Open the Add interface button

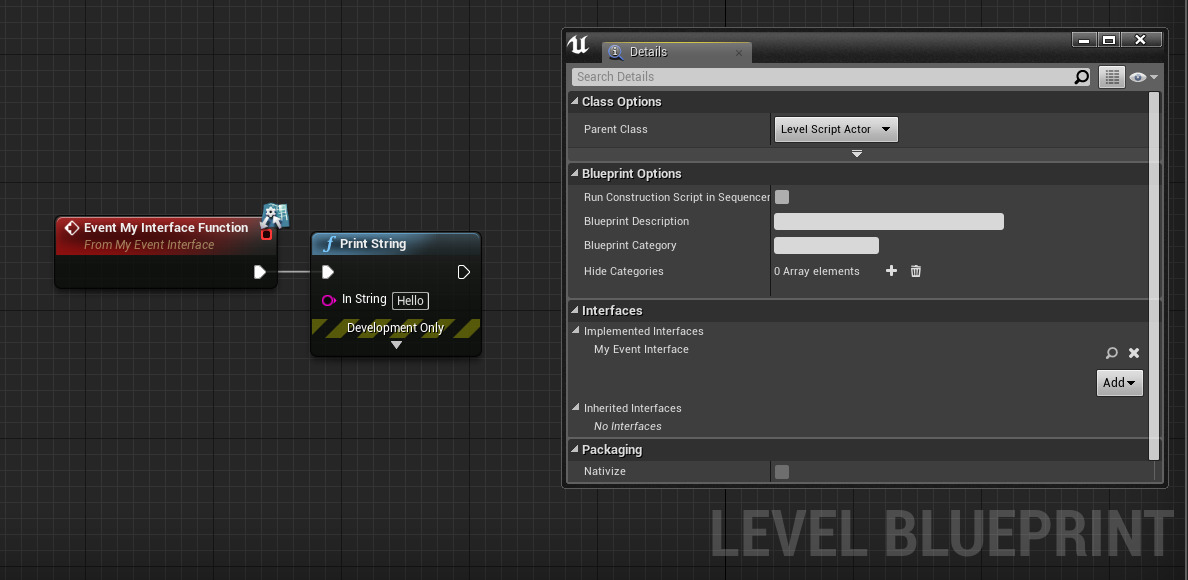pyautogui.click(x=1119, y=382)
